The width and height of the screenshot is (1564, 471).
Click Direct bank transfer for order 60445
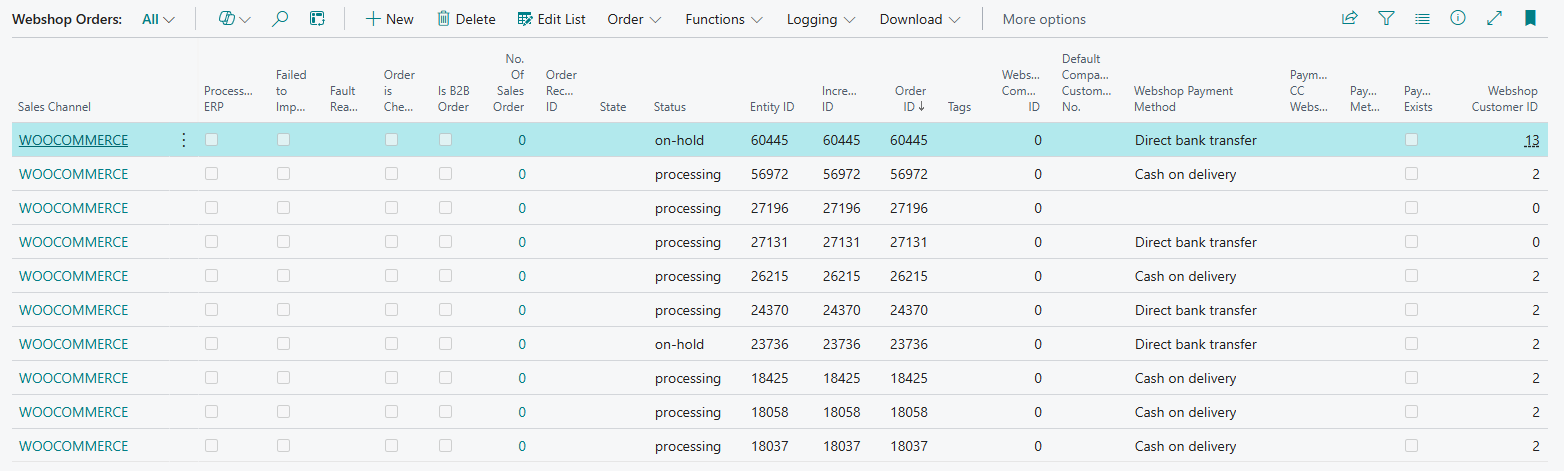click(x=1196, y=141)
